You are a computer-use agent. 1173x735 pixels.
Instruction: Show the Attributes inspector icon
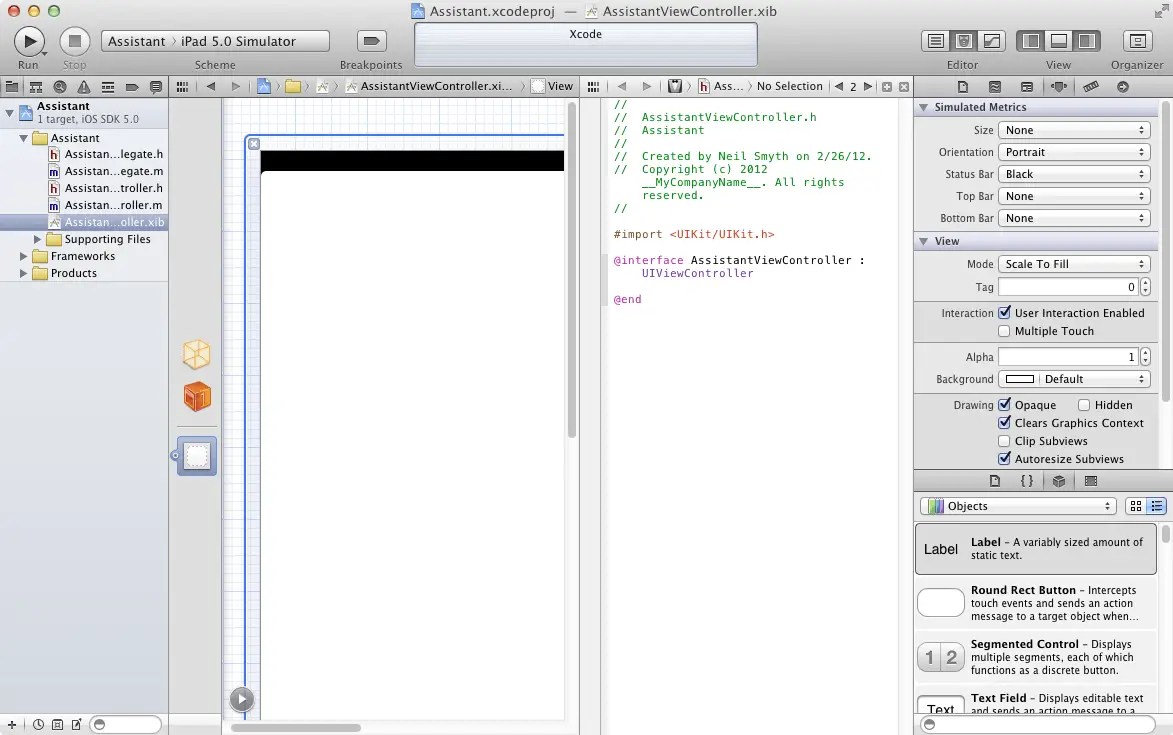click(x=1059, y=87)
